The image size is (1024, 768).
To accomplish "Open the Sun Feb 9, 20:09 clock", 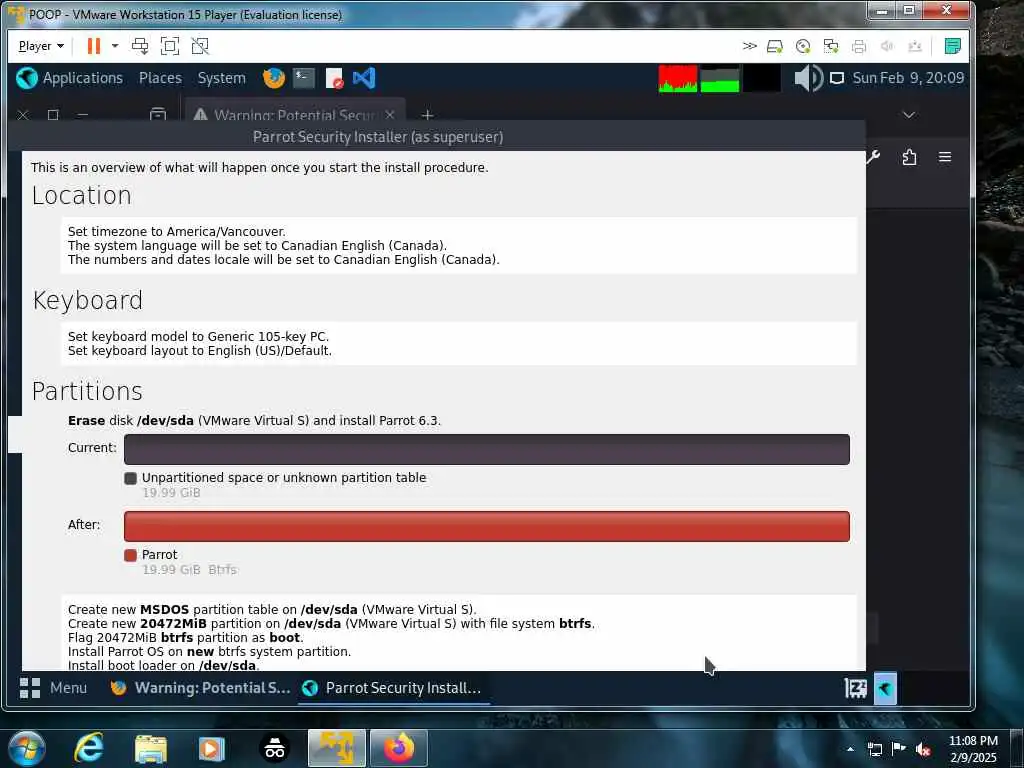I will coord(908,78).
